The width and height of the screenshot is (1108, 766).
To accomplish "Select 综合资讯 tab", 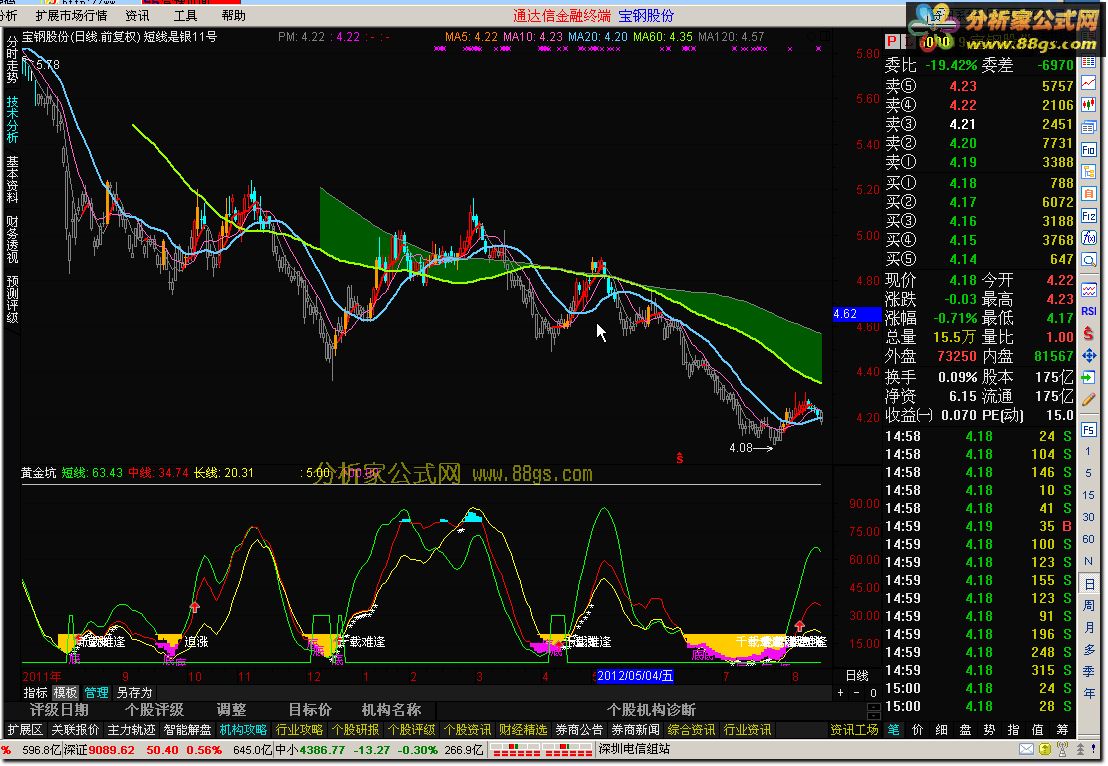I will click(x=690, y=730).
